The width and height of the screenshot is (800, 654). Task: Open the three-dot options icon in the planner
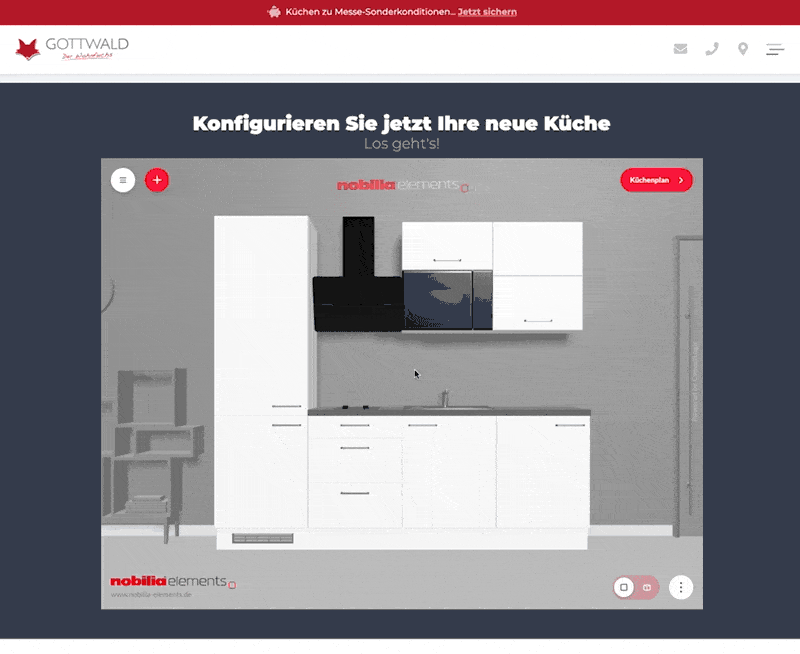pyautogui.click(x=681, y=588)
